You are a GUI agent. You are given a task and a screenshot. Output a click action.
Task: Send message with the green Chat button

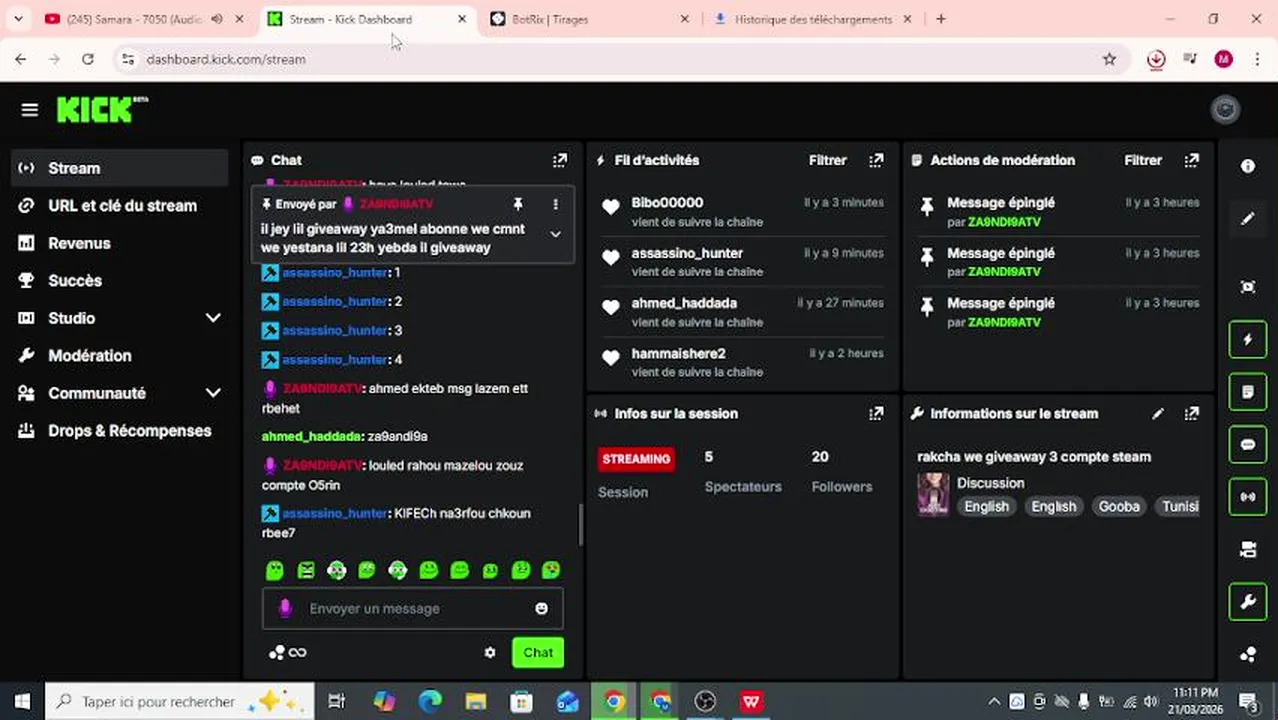[538, 652]
